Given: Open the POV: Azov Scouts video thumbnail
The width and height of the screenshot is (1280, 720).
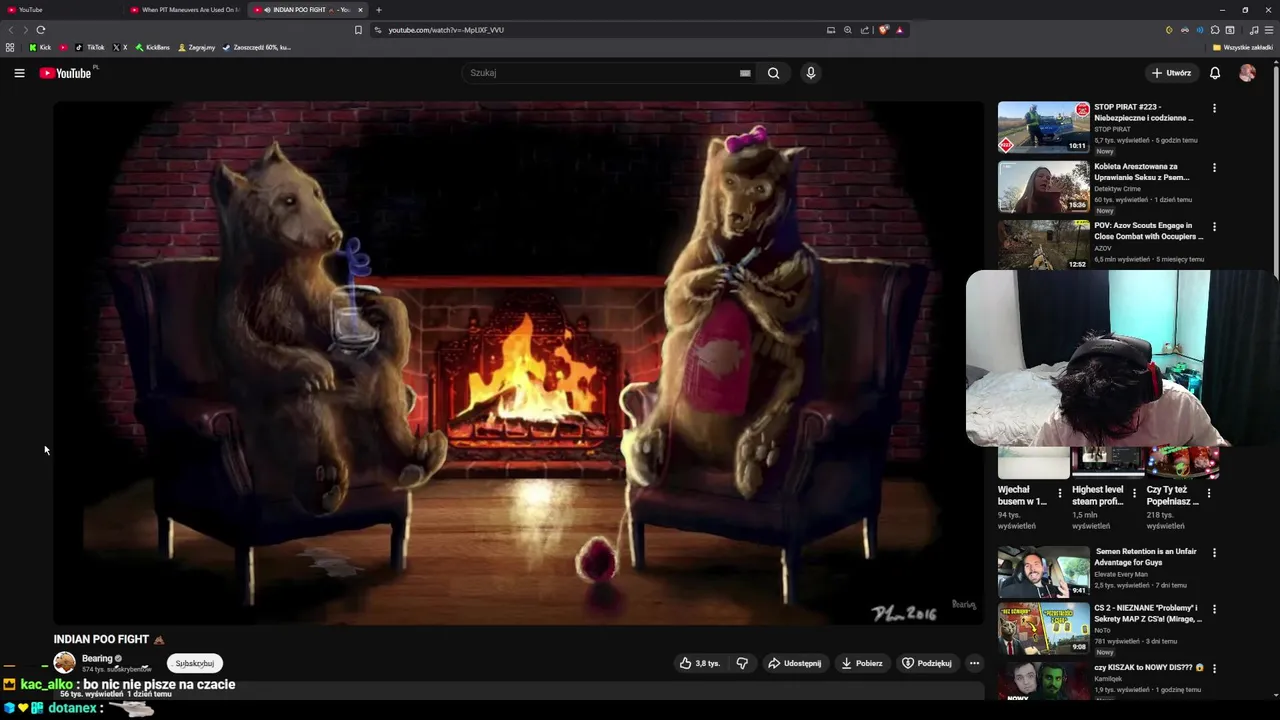Looking at the screenshot, I should 1044,246.
